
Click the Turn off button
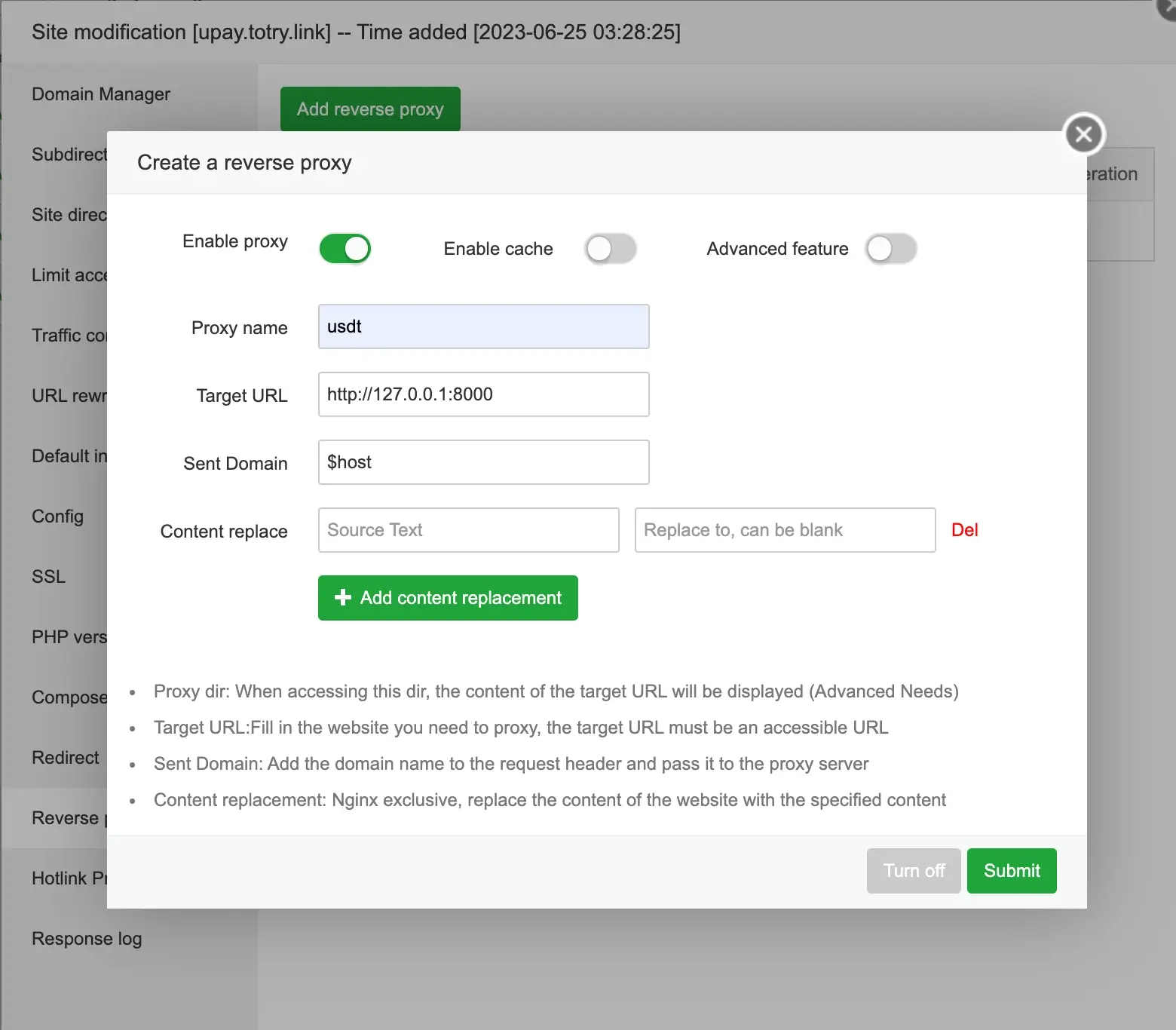pyautogui.click(x=914, y=871)
